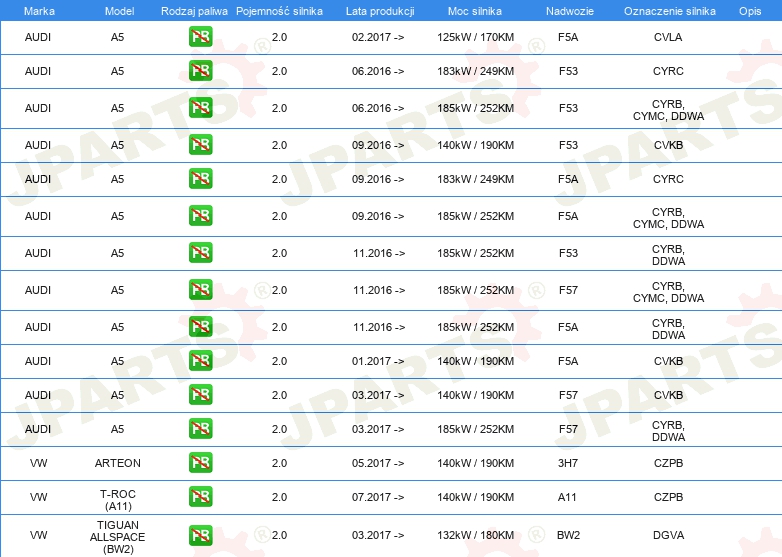Click the T-ROC (A11) model cell

(x=118, y=500)
